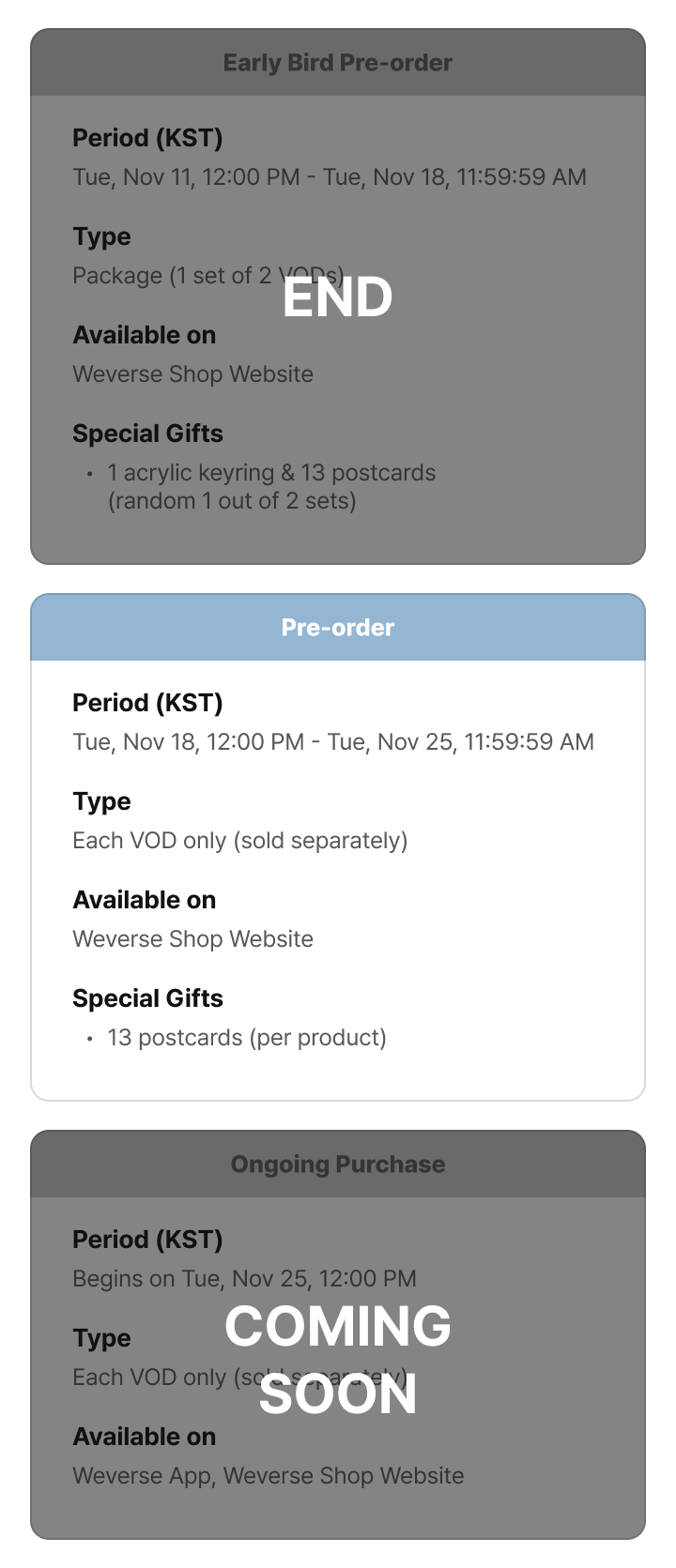The image size is (676, 1568).
Task: Click the Type heading in the Pre-order card
Action: pos(101,801)
